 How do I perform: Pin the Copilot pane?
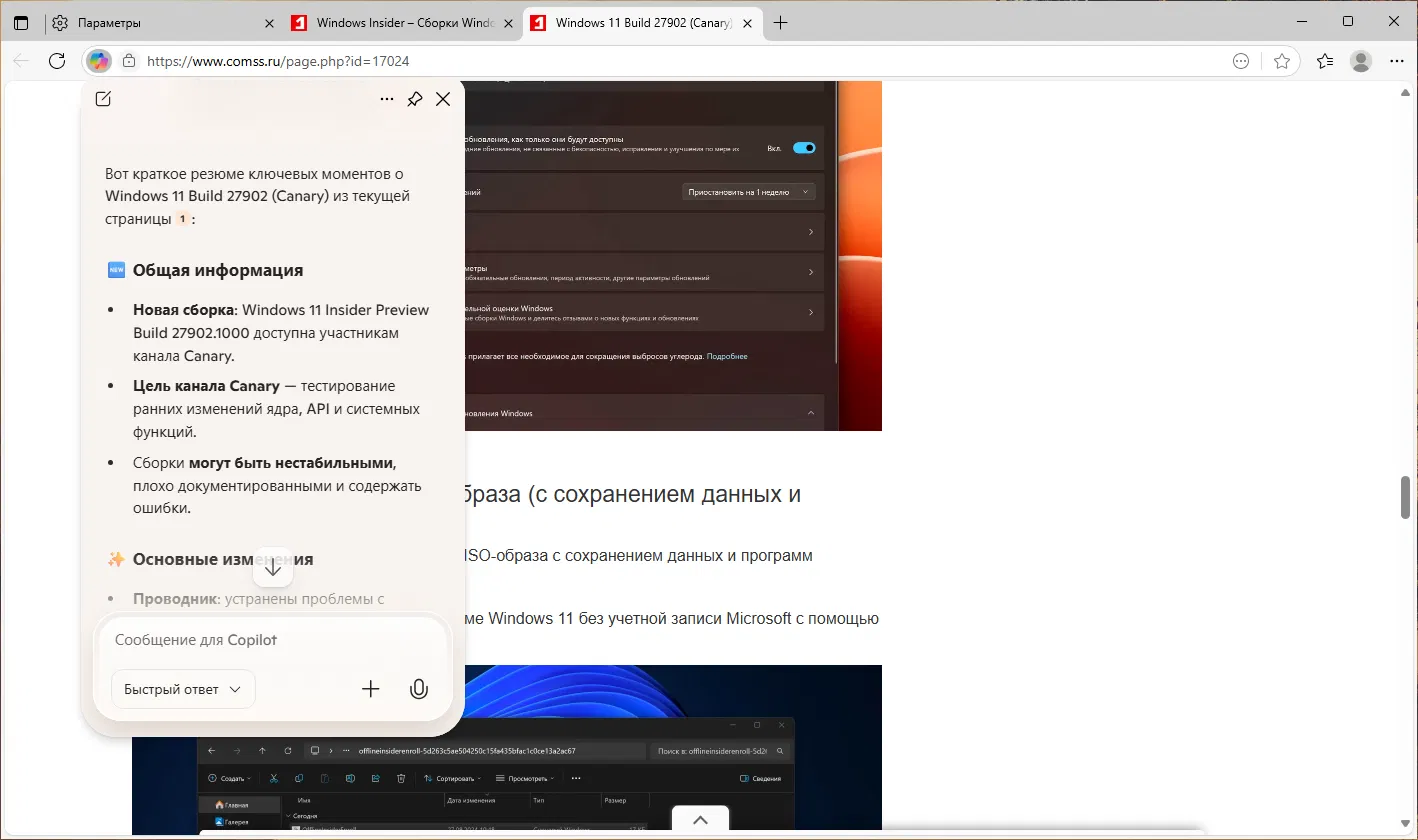tap(415, 99)
